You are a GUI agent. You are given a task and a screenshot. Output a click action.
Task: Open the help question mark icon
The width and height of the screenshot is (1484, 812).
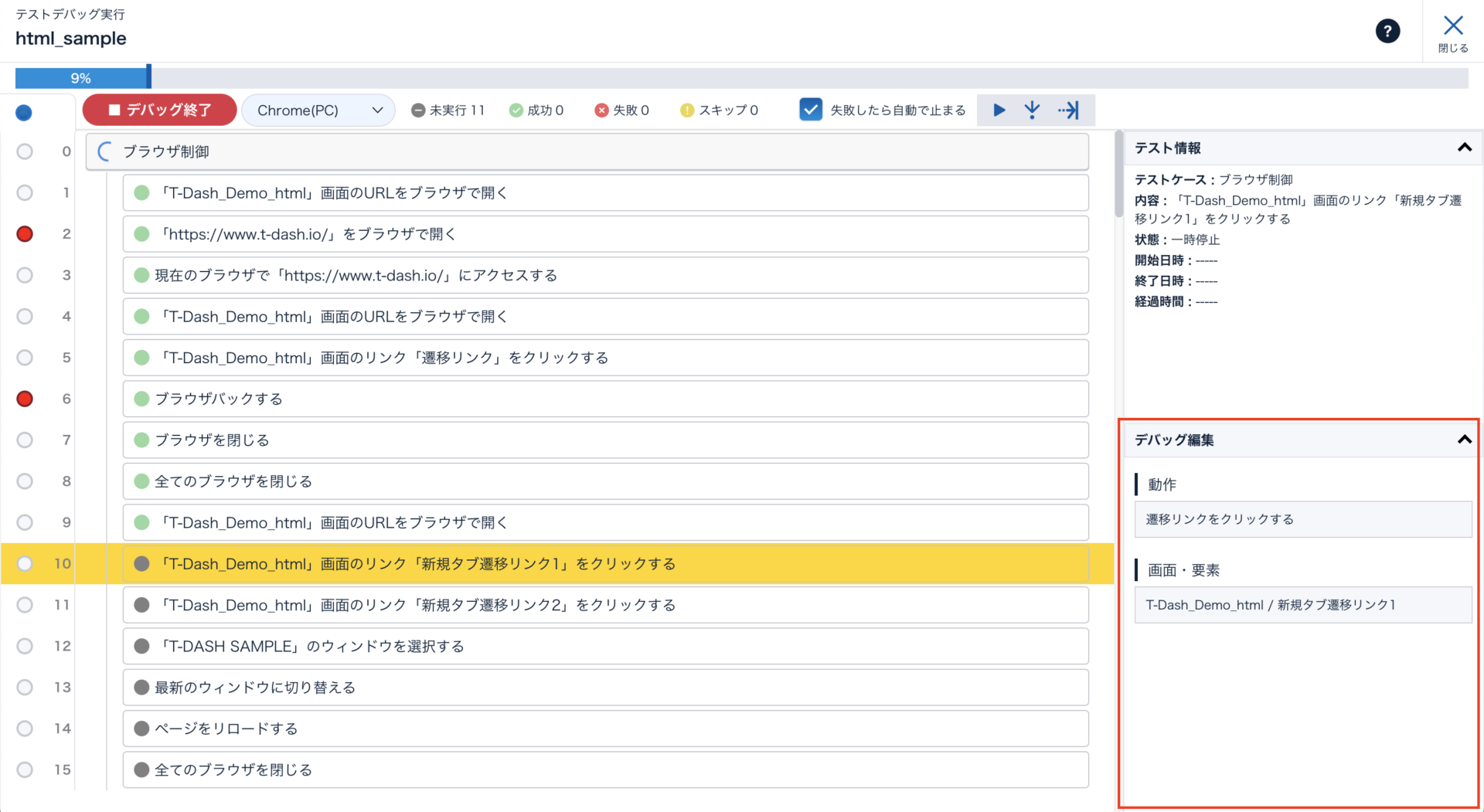click(x=1387, y=31)
